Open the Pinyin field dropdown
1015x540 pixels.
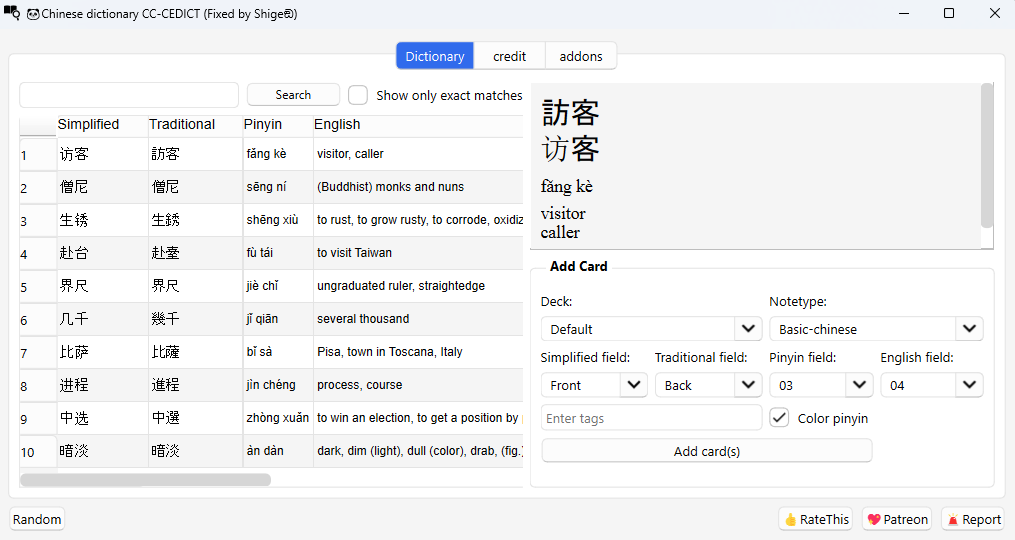pos(820,385)
